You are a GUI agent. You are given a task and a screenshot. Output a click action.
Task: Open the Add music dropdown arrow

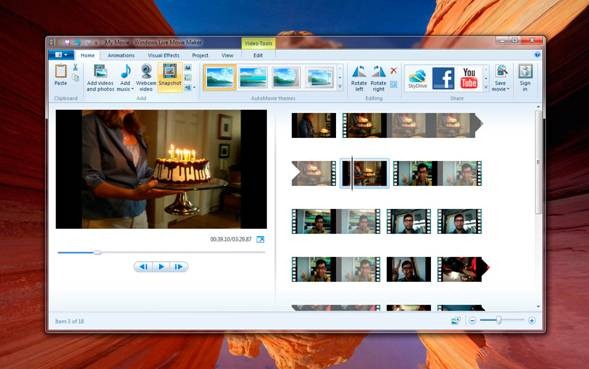tap(133, 89)
